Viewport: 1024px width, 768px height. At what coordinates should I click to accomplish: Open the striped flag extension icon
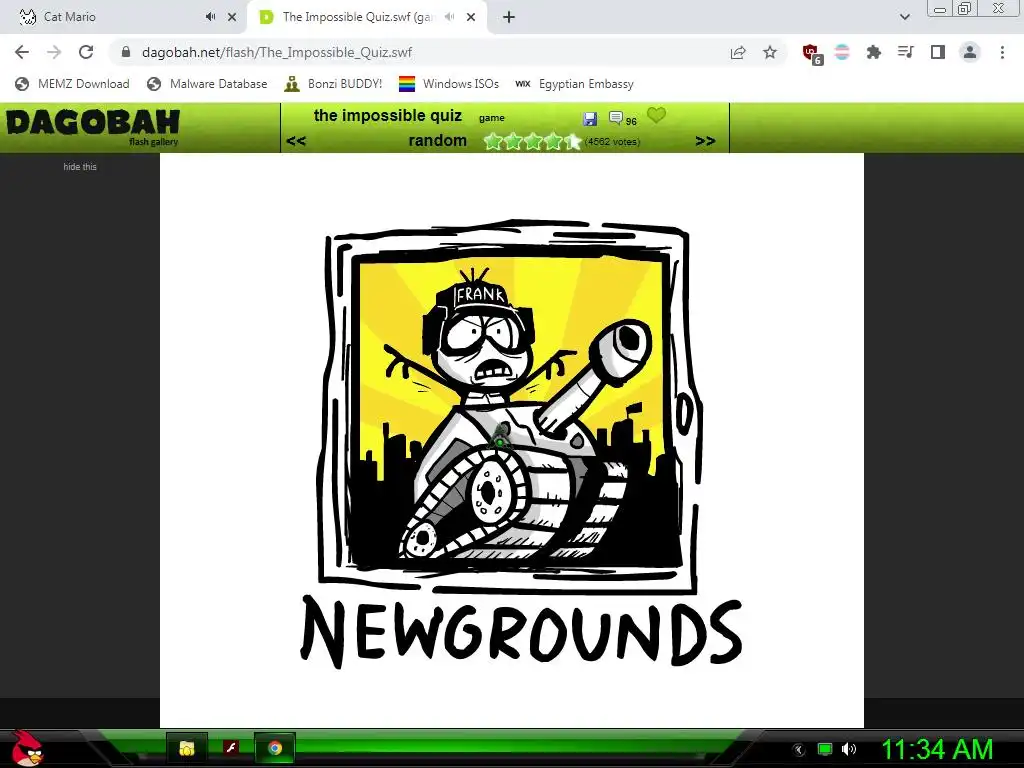[x=842, y=52]
